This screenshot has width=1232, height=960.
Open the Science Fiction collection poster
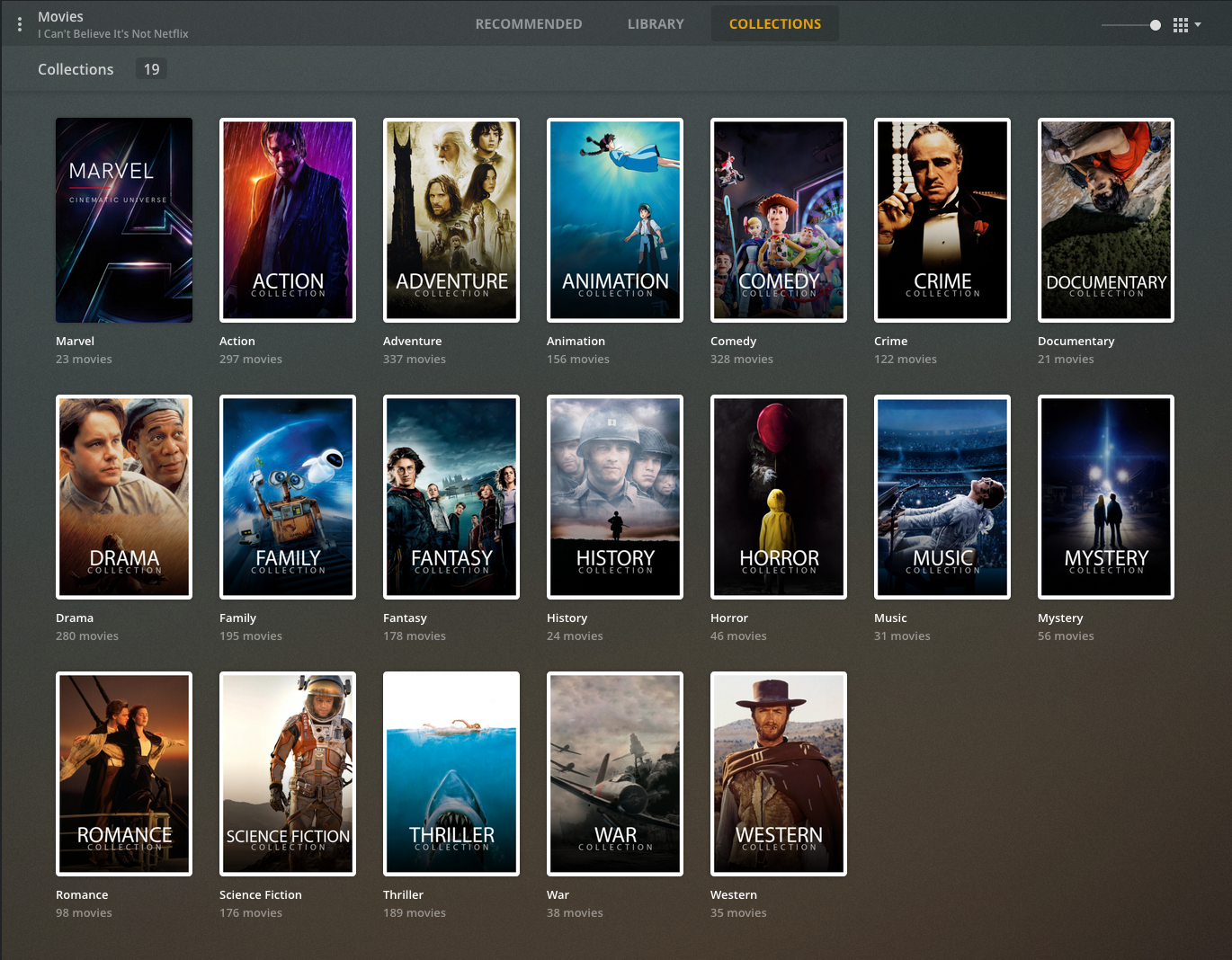[288, 774]
